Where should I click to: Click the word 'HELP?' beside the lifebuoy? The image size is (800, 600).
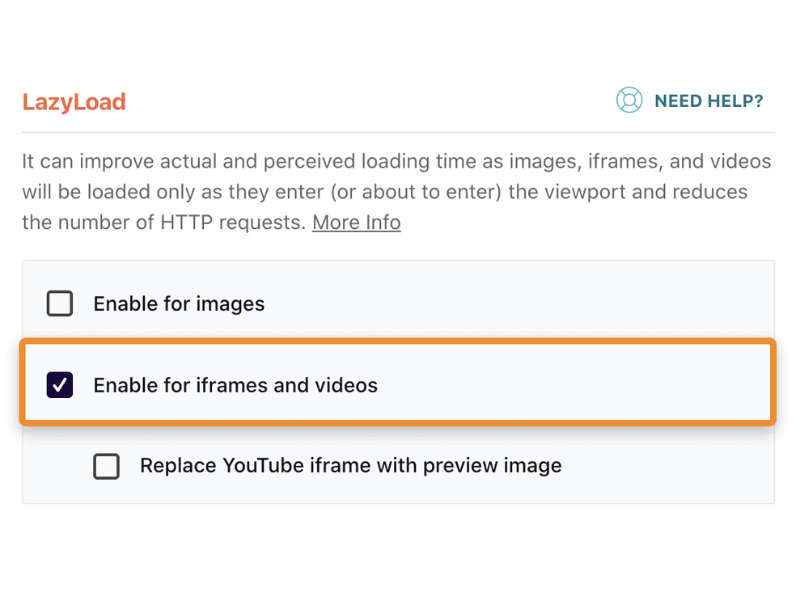click(x=735, y=101)
